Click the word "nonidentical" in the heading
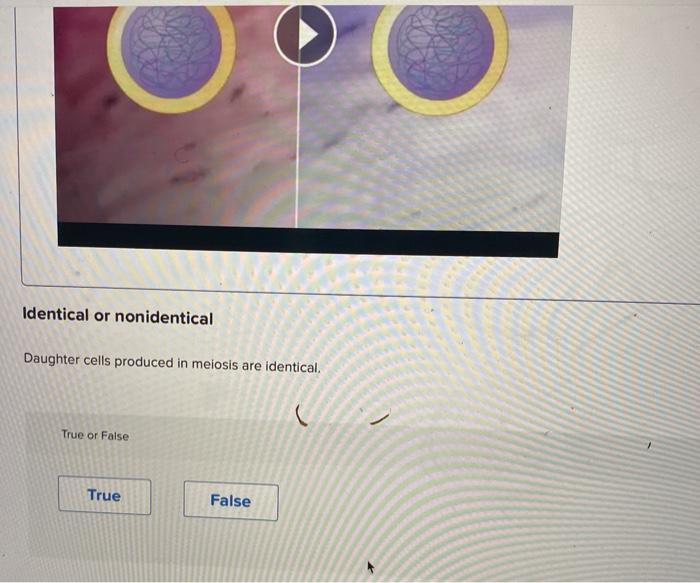Screen dimensions: 700x583 click(x=164, y=318)
